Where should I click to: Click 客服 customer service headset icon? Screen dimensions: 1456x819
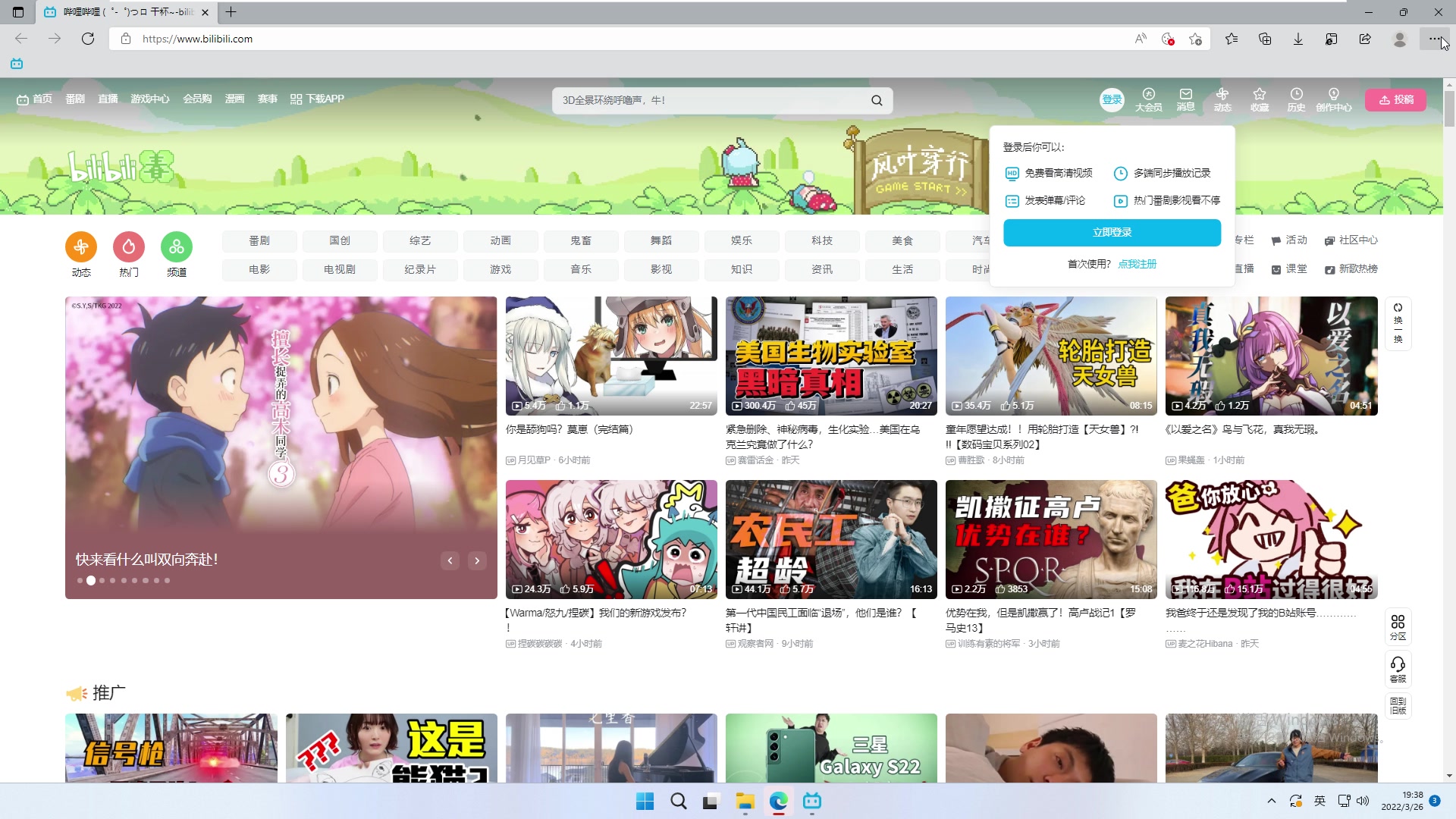click(1398, 669)
